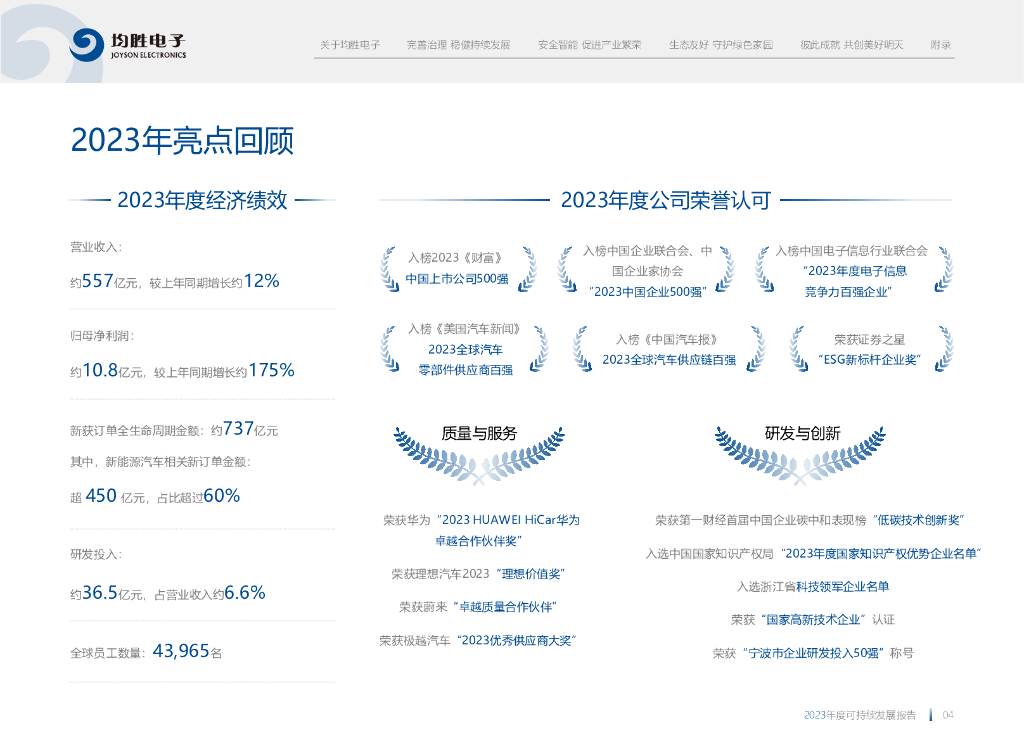Click 其中，新能源汽车相关新订单金额 label

pyautogui.click(x=160, y=462)
